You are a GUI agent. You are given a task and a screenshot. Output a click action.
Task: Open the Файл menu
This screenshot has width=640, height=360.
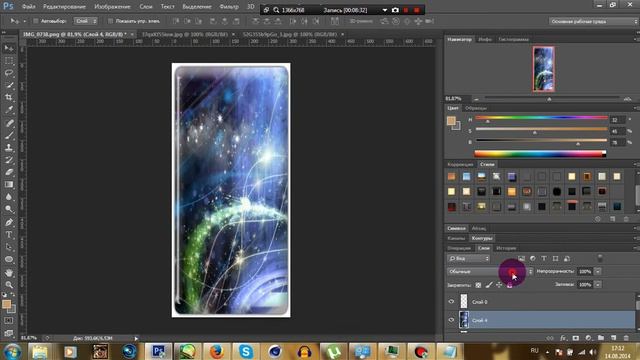click(x=29, y=7)
